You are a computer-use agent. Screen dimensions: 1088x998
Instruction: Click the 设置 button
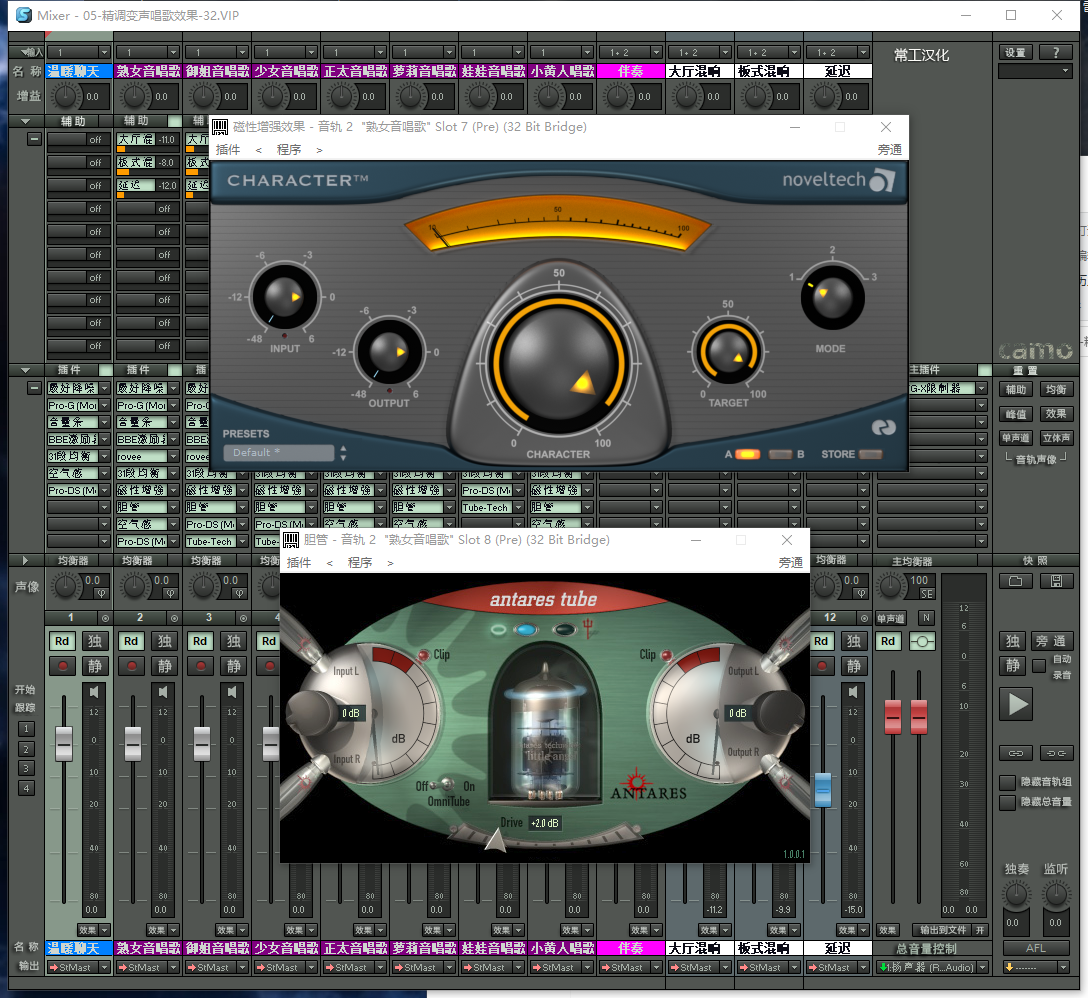(1015, 52)
